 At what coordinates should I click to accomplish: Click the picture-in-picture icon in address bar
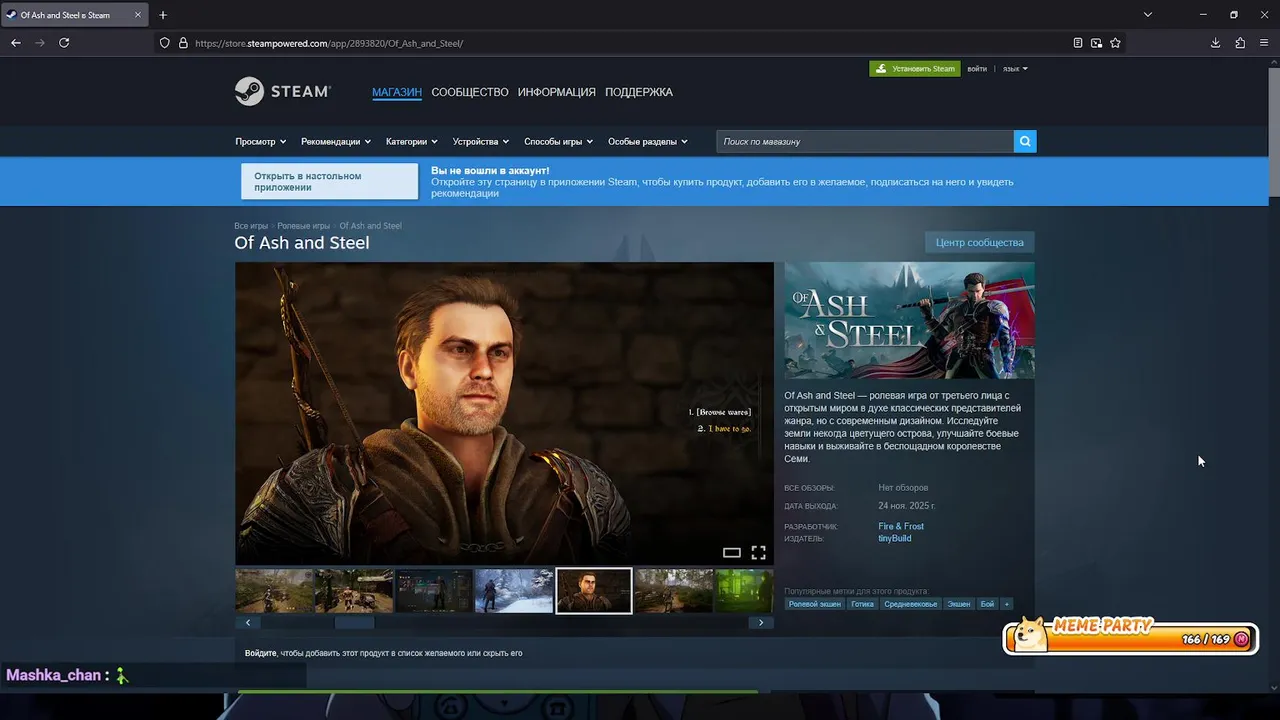point(1096,43)
